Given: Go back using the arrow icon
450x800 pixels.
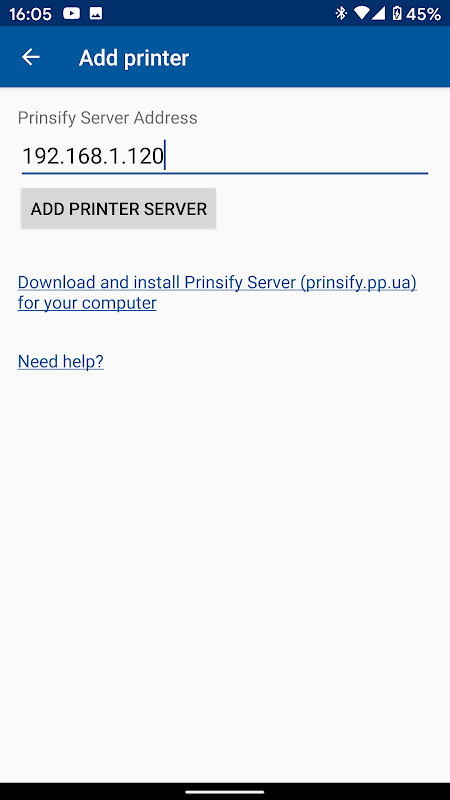Looking at the screenshot, I should [x=31, y=57].
